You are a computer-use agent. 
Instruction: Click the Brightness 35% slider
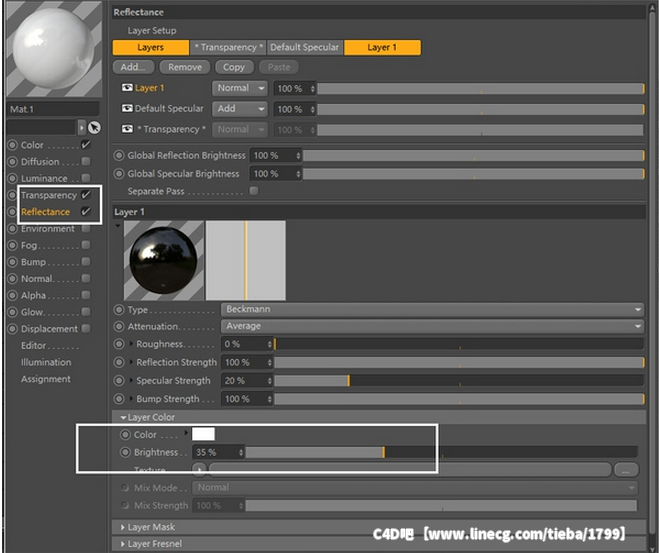442,452
